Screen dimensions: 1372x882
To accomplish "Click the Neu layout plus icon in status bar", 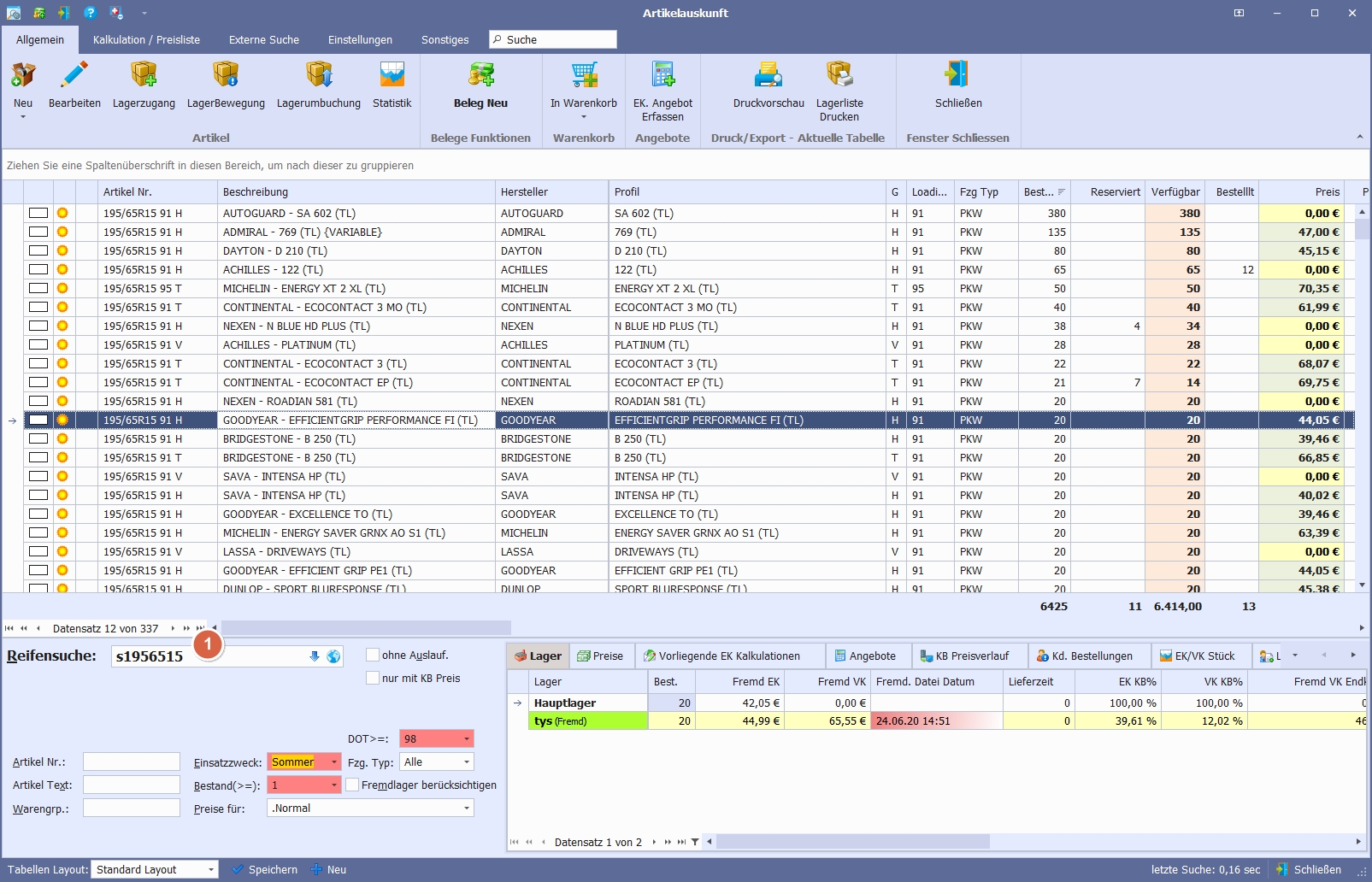I will pyautogui.click(x=316, y=869).
